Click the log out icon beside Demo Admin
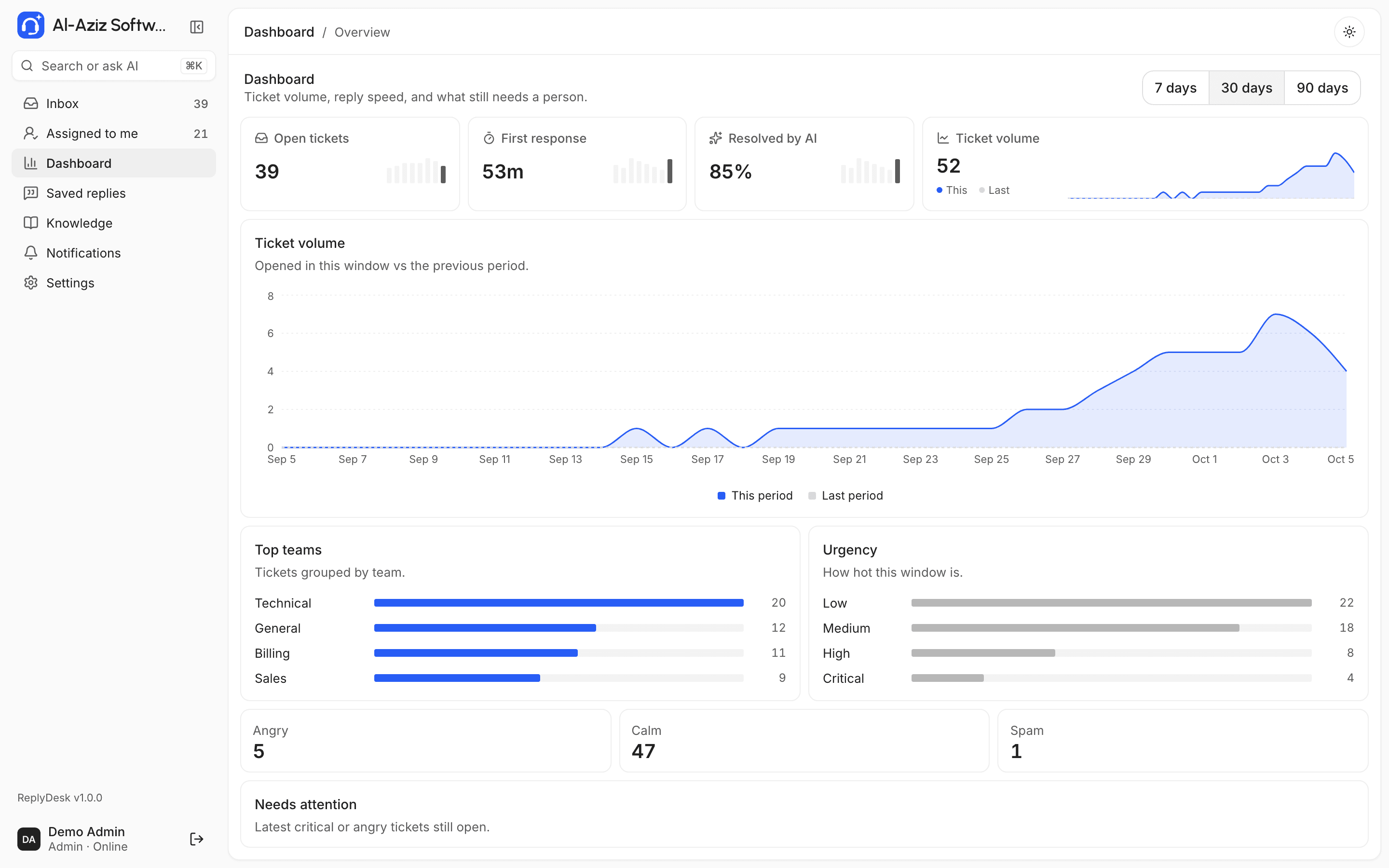Screen dimensions: 1389x868 click(196, 839)
